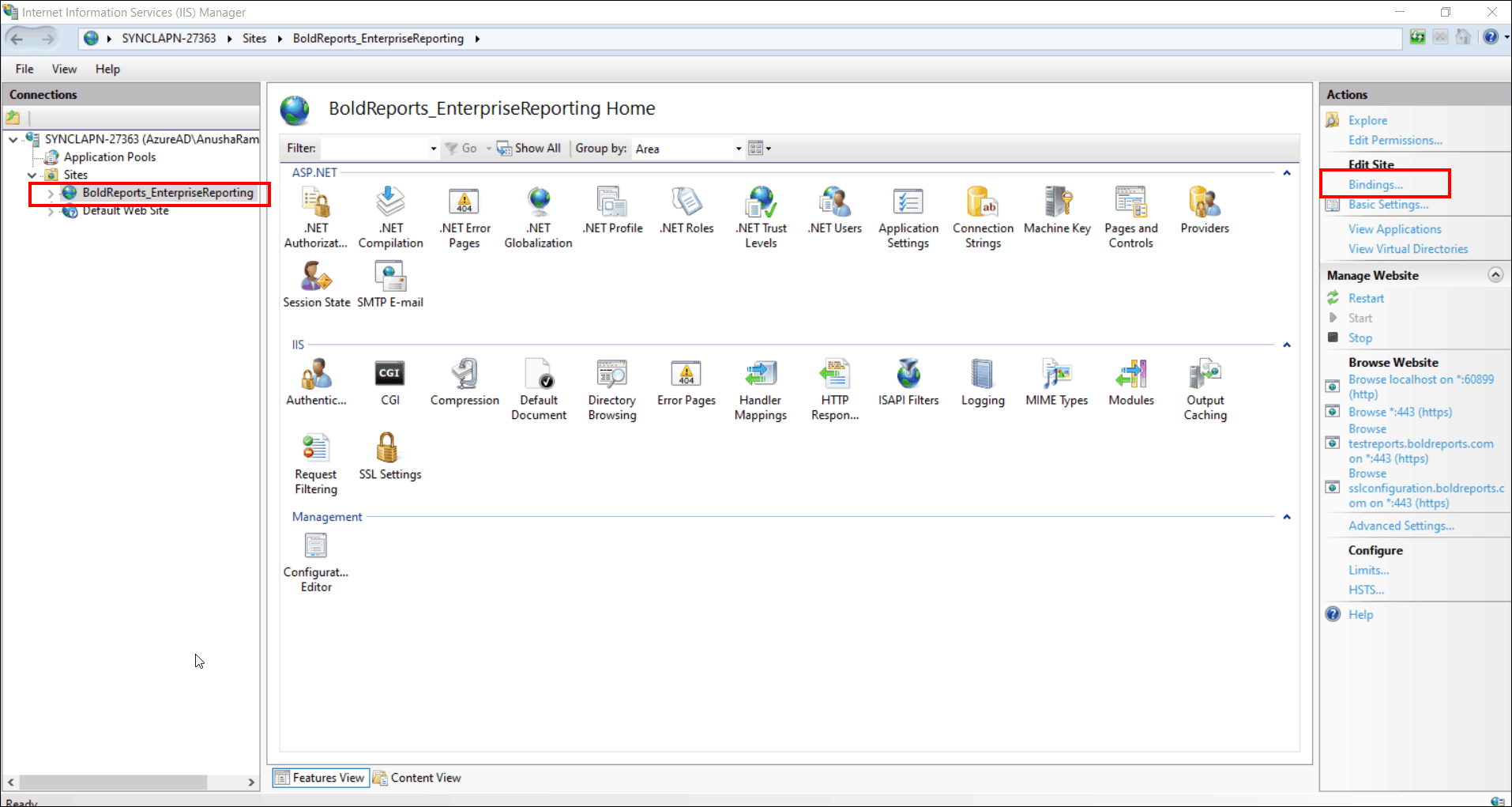
Task: Open the View menu
Action: tap(64, 69)
